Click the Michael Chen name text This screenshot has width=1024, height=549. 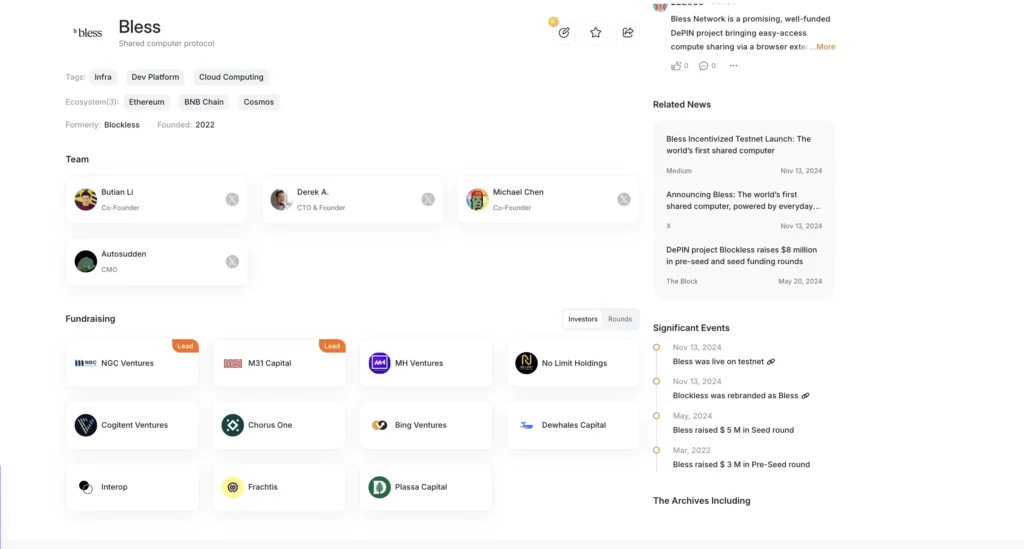coord(518,192)
